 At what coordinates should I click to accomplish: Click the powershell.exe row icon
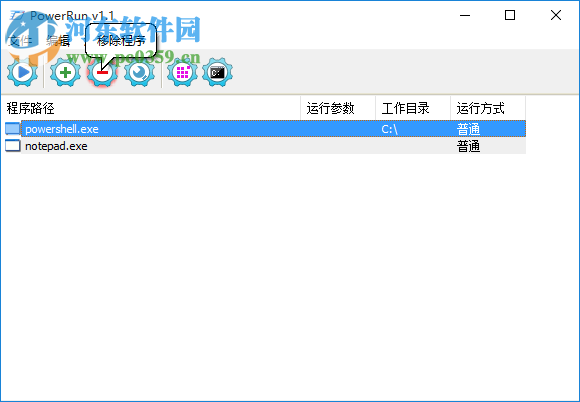pyautogui.click(x=13, y=129)
